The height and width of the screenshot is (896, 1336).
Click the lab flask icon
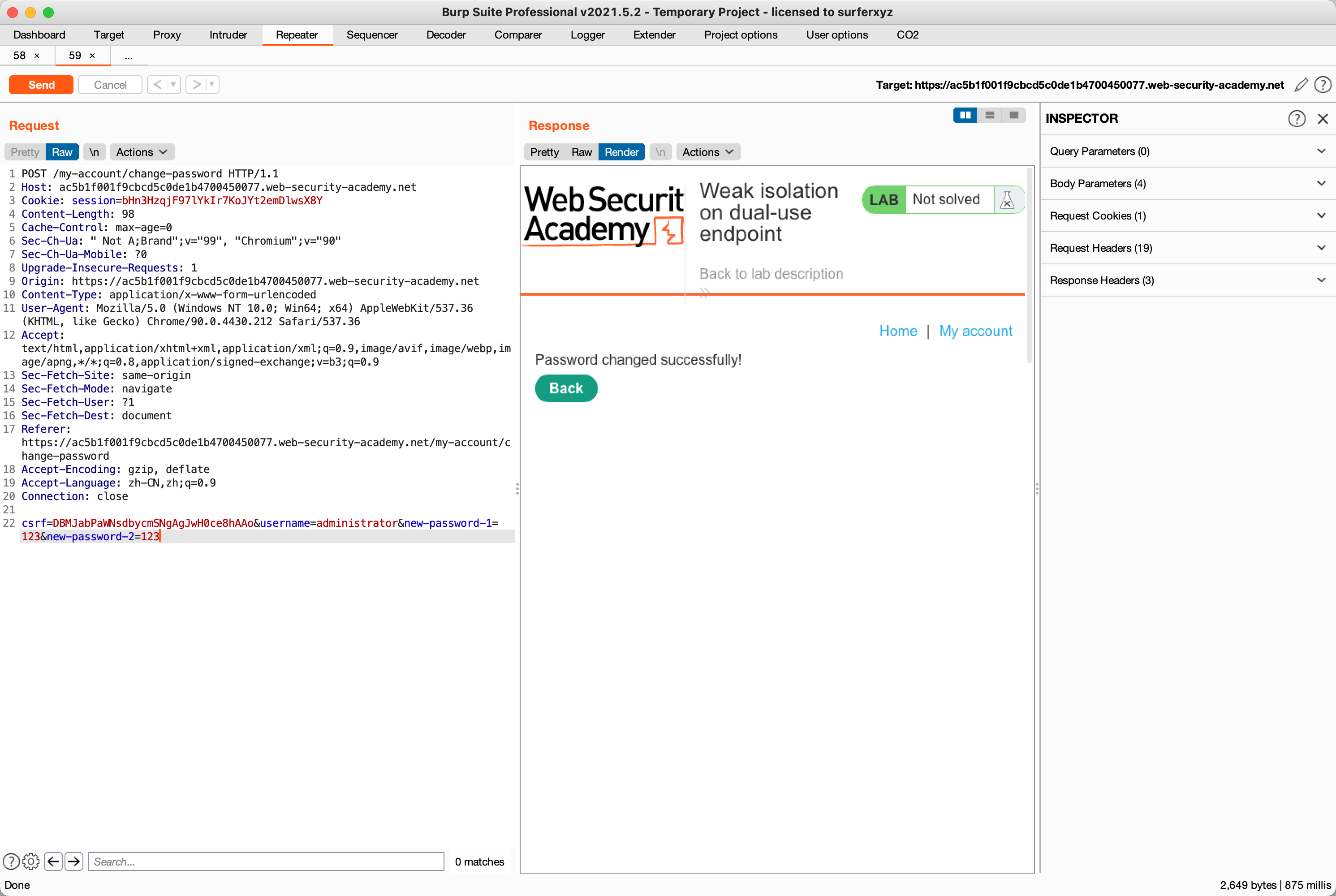click(1007, 200)
